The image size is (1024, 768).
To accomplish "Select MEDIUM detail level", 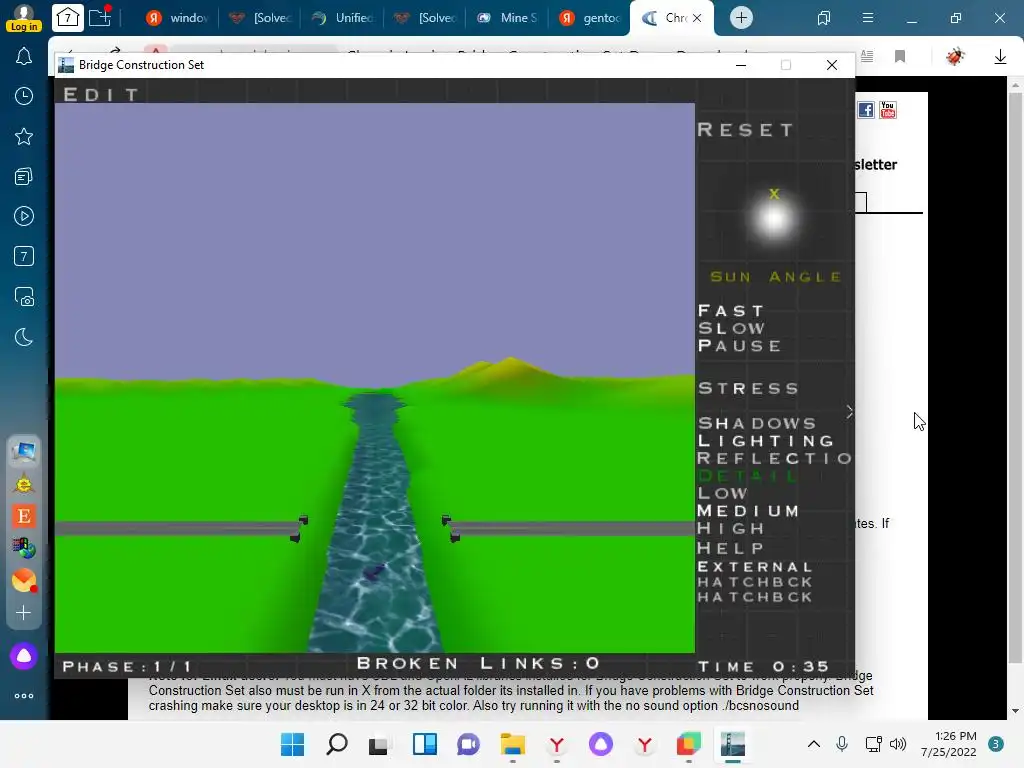I will click(x=748, y=511).
